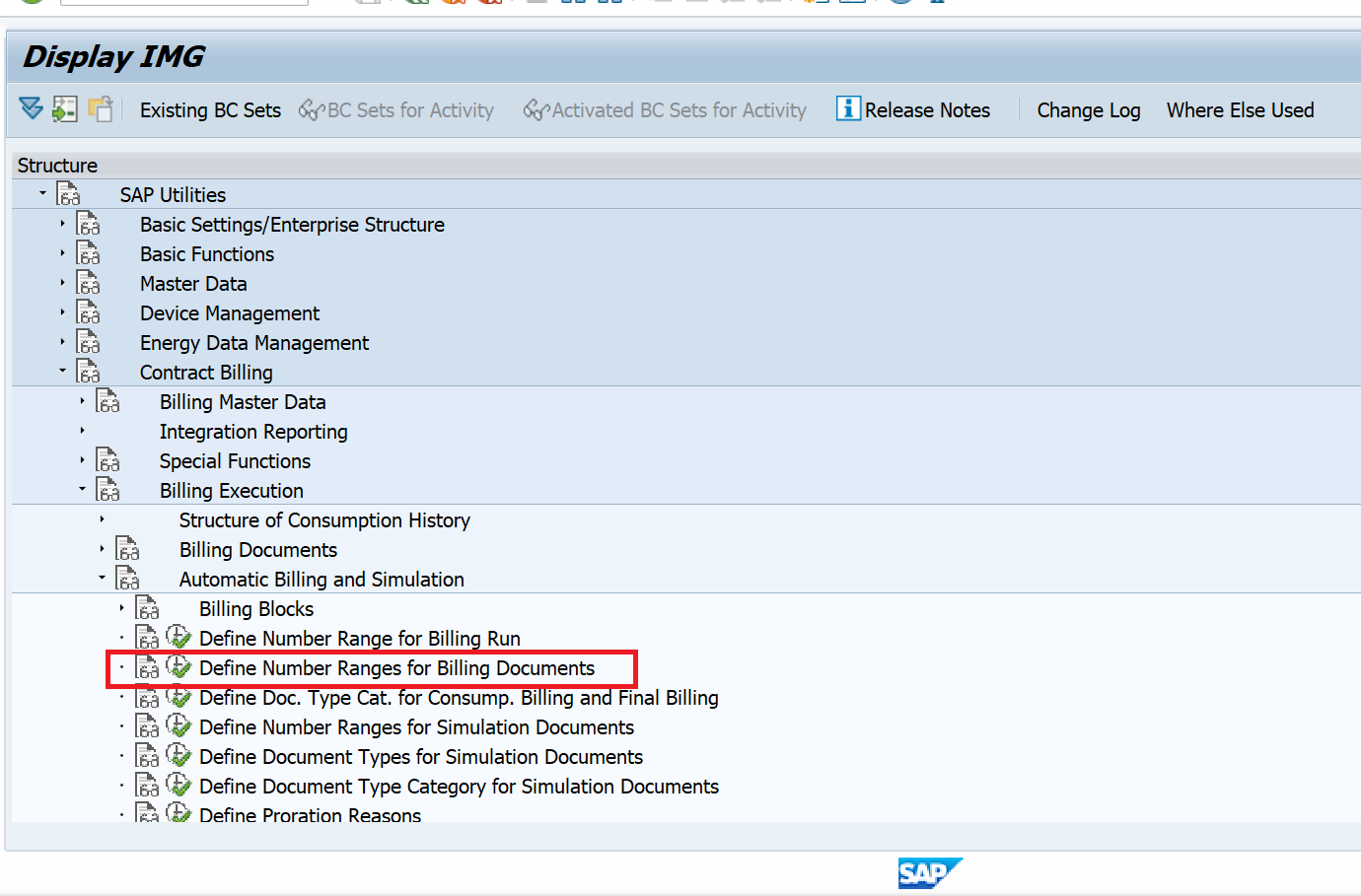This screenshot has height=896, width=1361.
Task: Expand Basic Settings/Enterprise Structure node
Action: click(x=62, y=224)
